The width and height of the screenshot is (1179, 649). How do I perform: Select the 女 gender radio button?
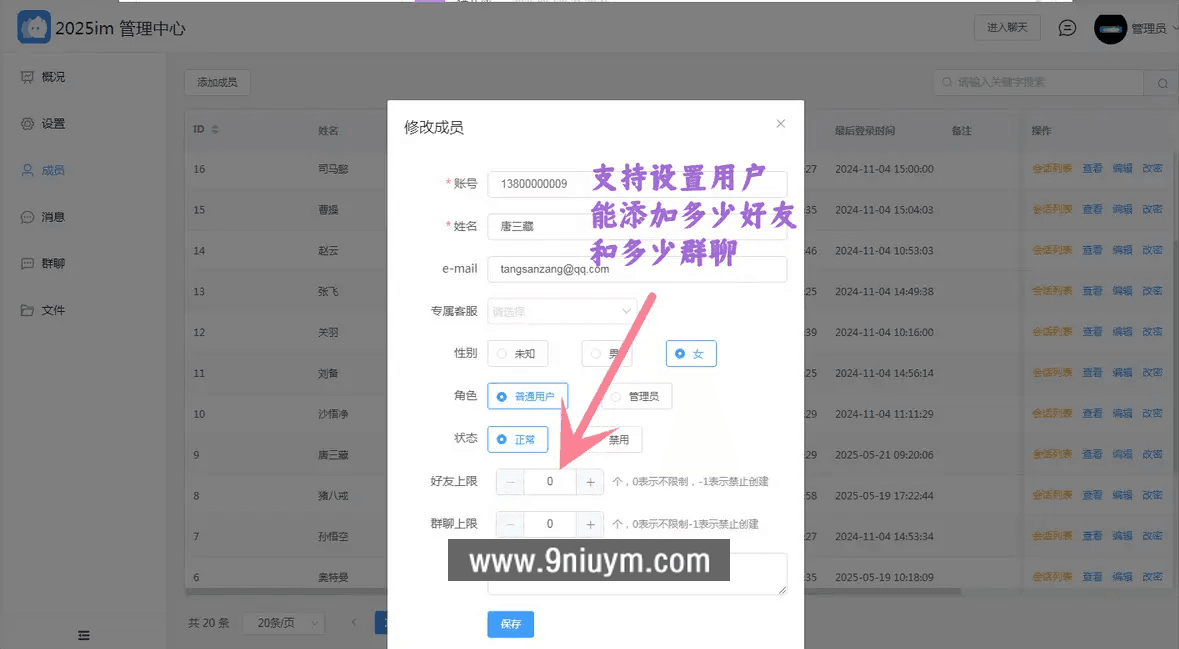point(691,353)
